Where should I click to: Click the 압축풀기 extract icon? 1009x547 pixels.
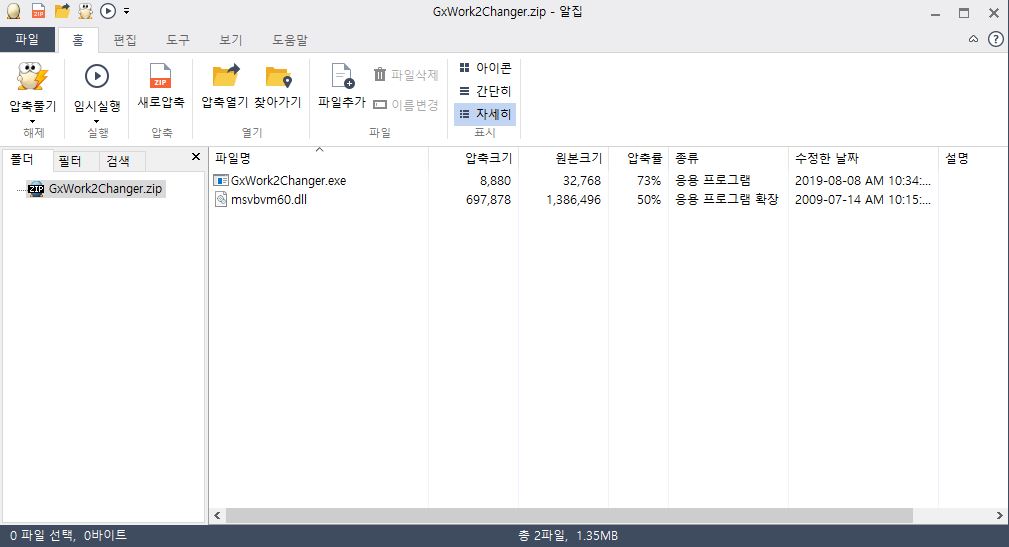32,77
